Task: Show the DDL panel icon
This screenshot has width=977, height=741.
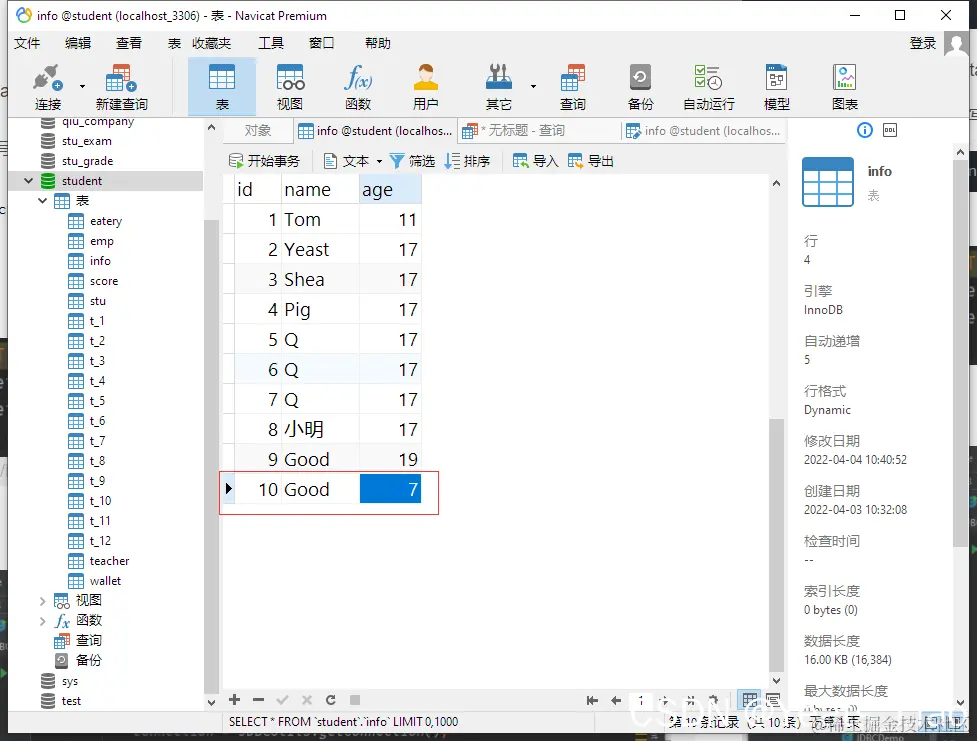Action: click(x=890, y=130)
